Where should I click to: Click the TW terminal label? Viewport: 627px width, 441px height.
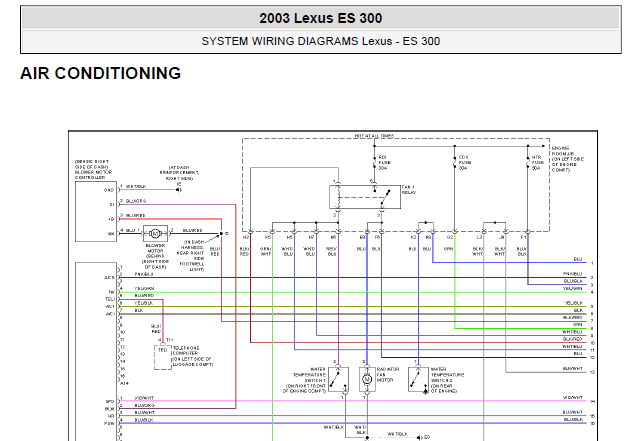[x=112, y=292]
